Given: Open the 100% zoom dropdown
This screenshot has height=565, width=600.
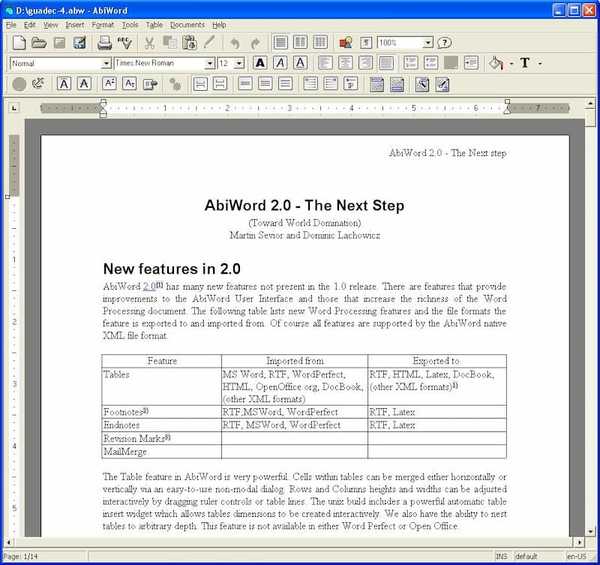Looking at the screenshot, I should (x=428, y=43).
